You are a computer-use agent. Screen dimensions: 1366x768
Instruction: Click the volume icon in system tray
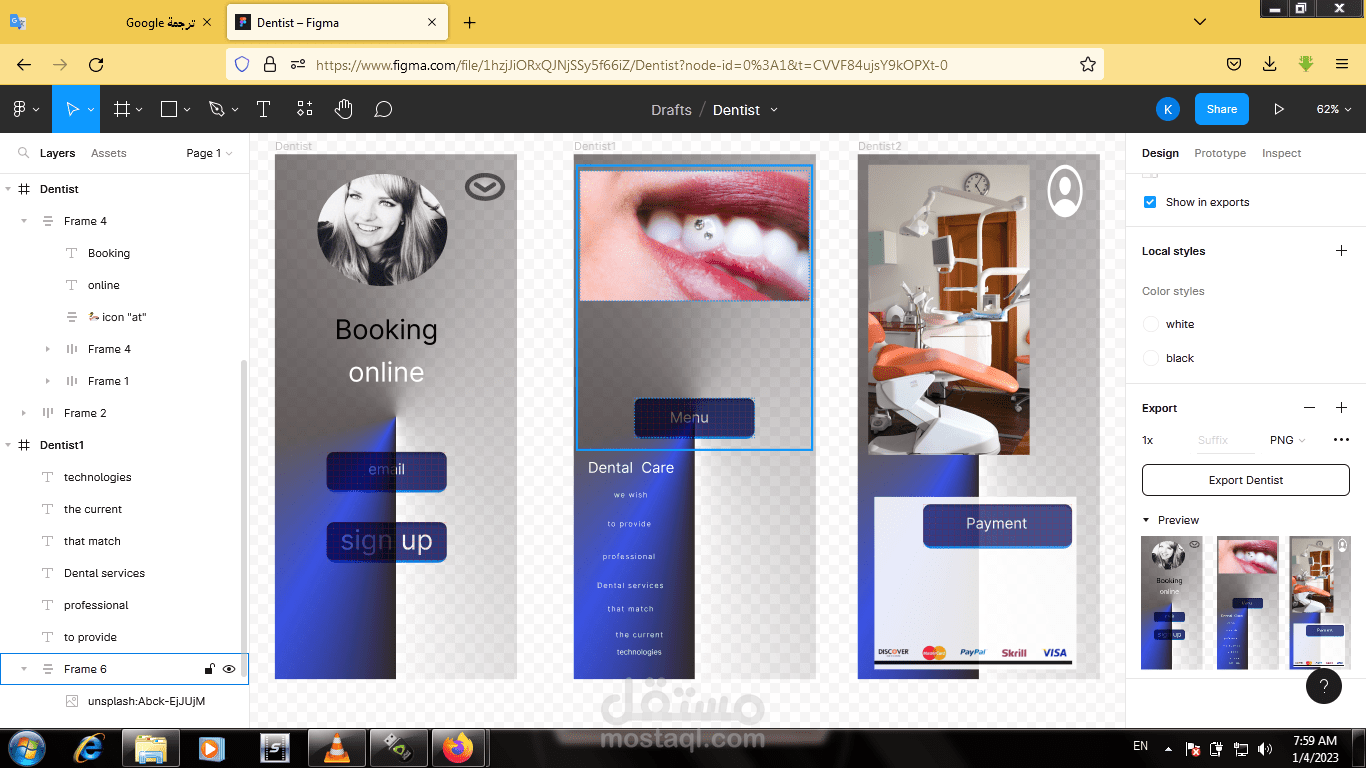tap(1264, 748)
